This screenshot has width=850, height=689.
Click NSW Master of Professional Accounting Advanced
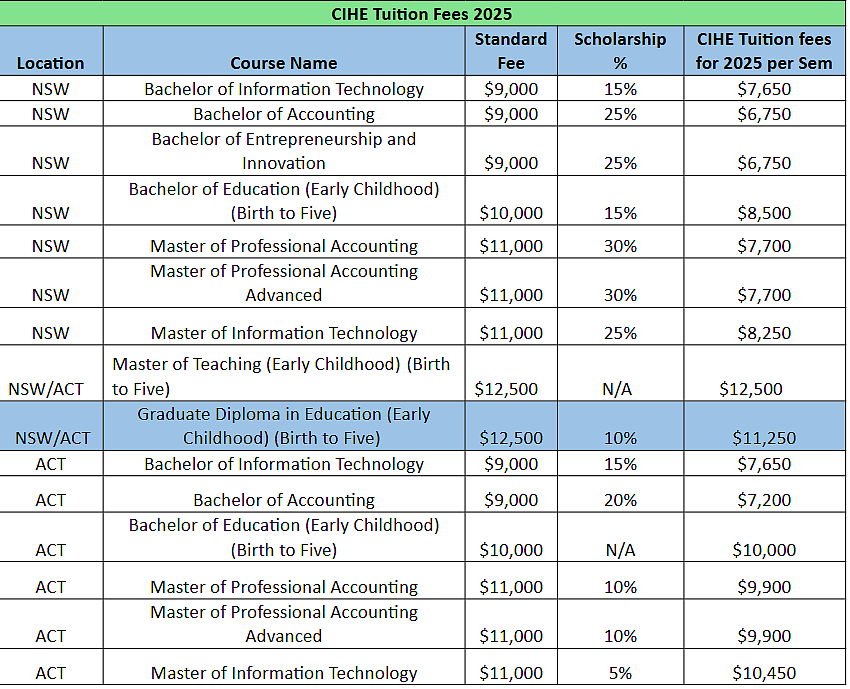pos(284,283)
